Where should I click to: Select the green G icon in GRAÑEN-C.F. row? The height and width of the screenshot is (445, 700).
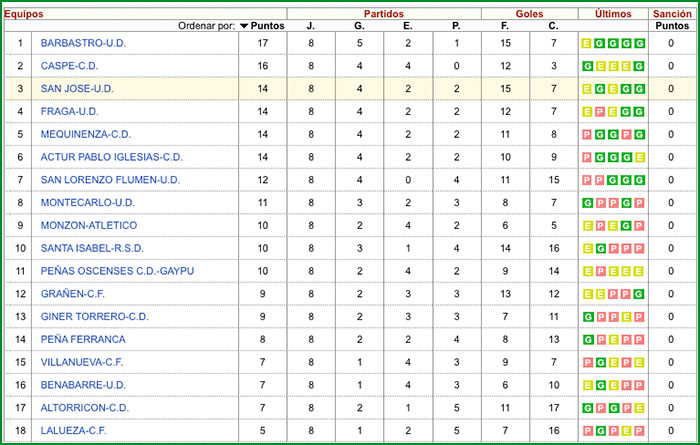[638, 294]
